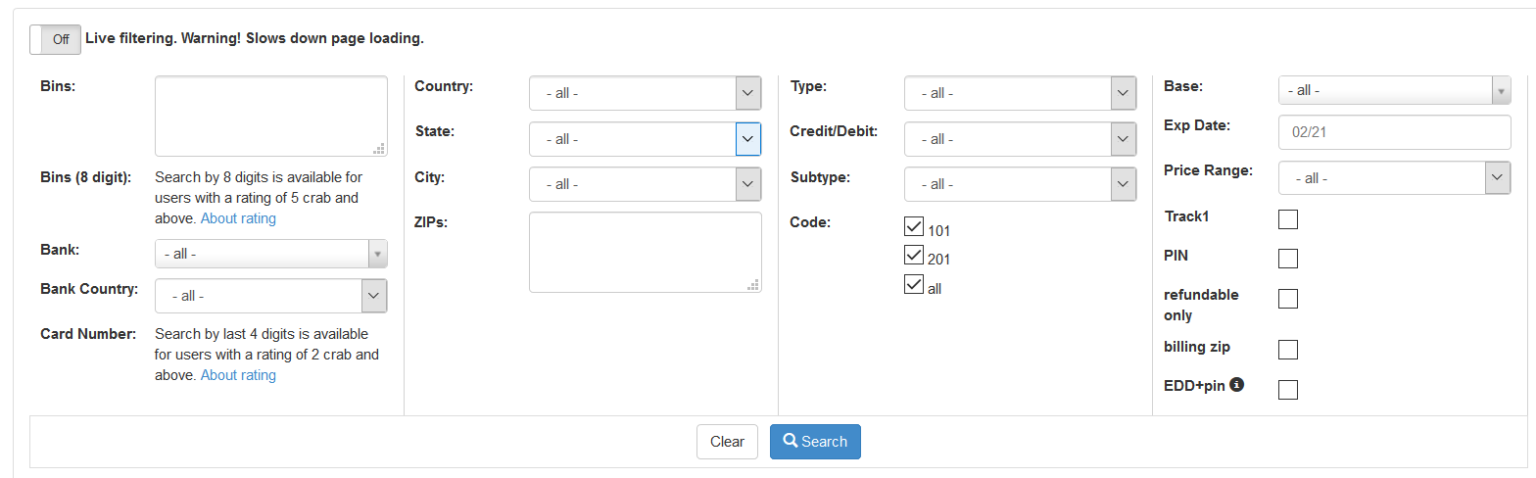Tick the refundable only checkbox
The width and height of the screenshot is (1536, 478).
click(1288, 299)
